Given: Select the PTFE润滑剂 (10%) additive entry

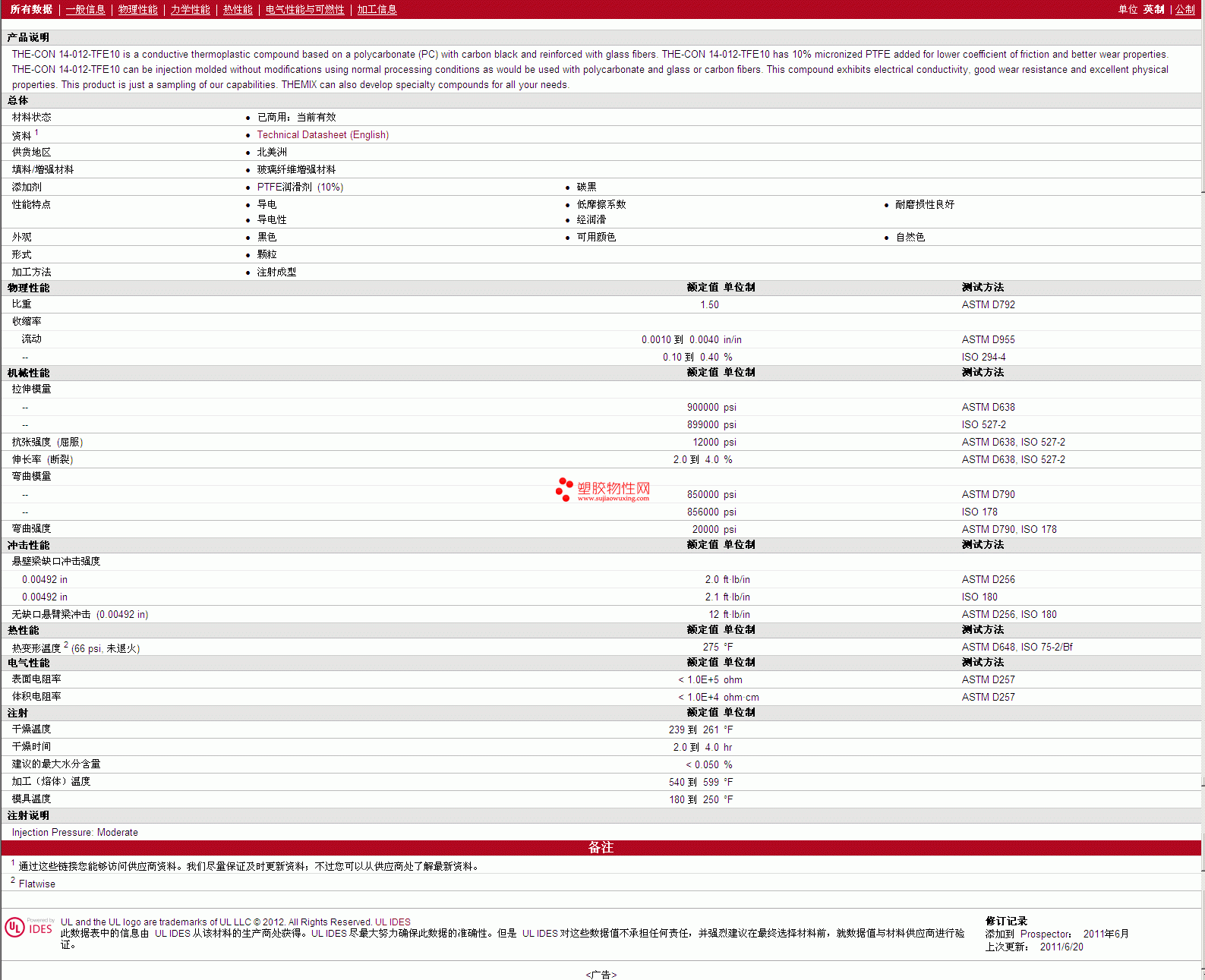Looking at the screenshot, I should click(300, 187).
